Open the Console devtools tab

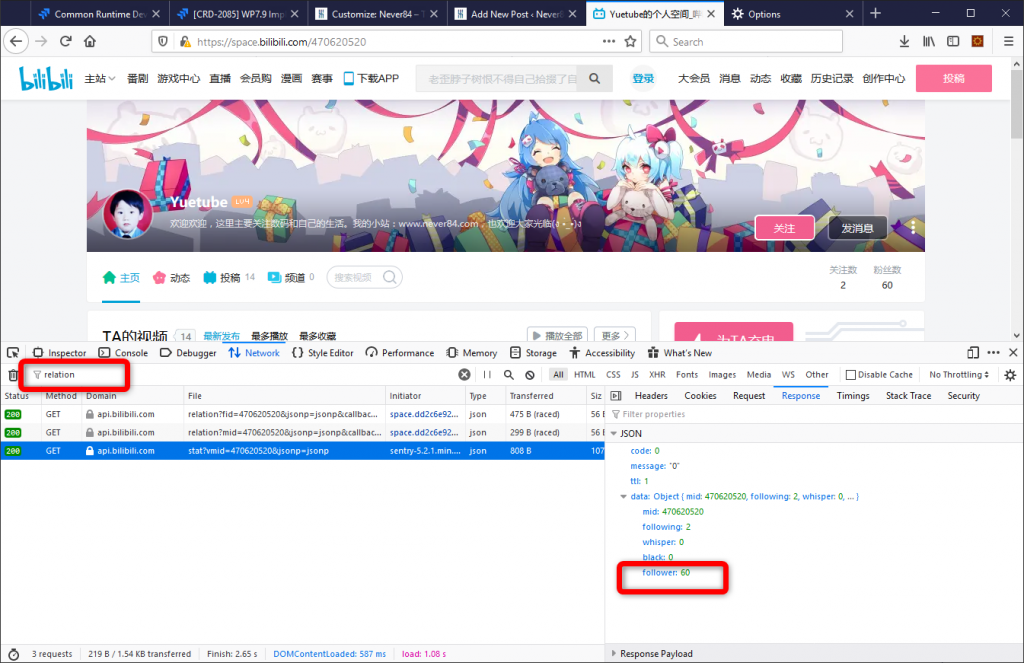tap(124, 353)
